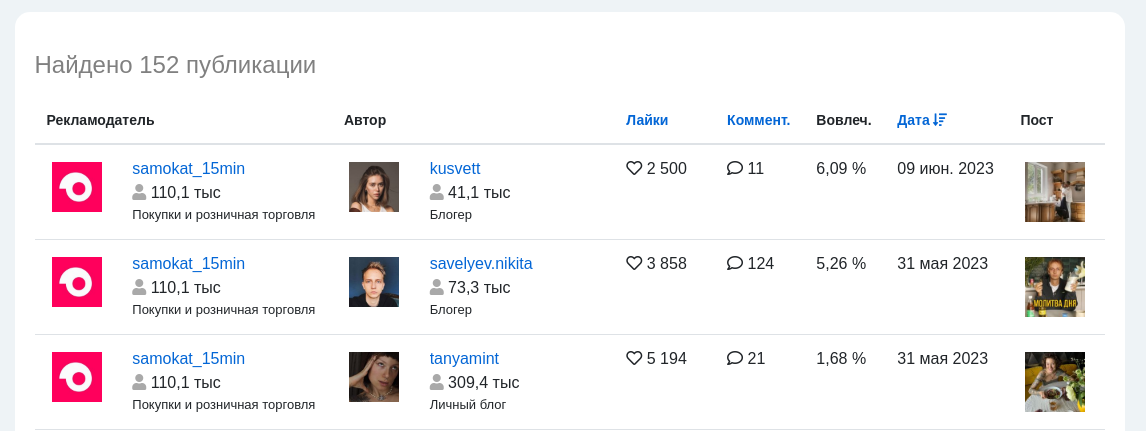Open the savelyev.nikita author link
This screenshot has height=431, width=1146.
click(481, 264)
